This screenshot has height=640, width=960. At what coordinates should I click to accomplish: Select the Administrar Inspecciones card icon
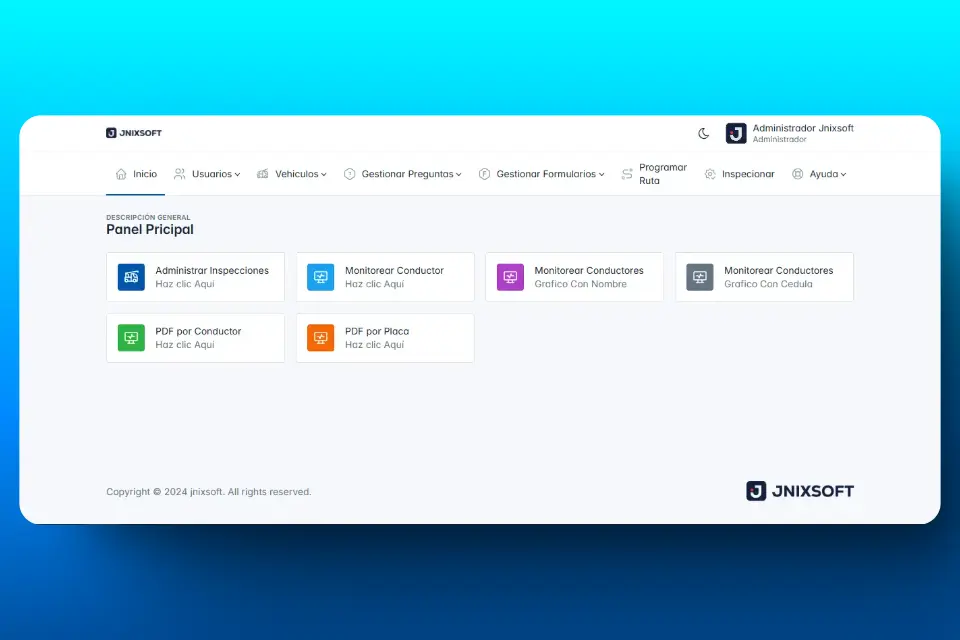click(x=131, y=277)
